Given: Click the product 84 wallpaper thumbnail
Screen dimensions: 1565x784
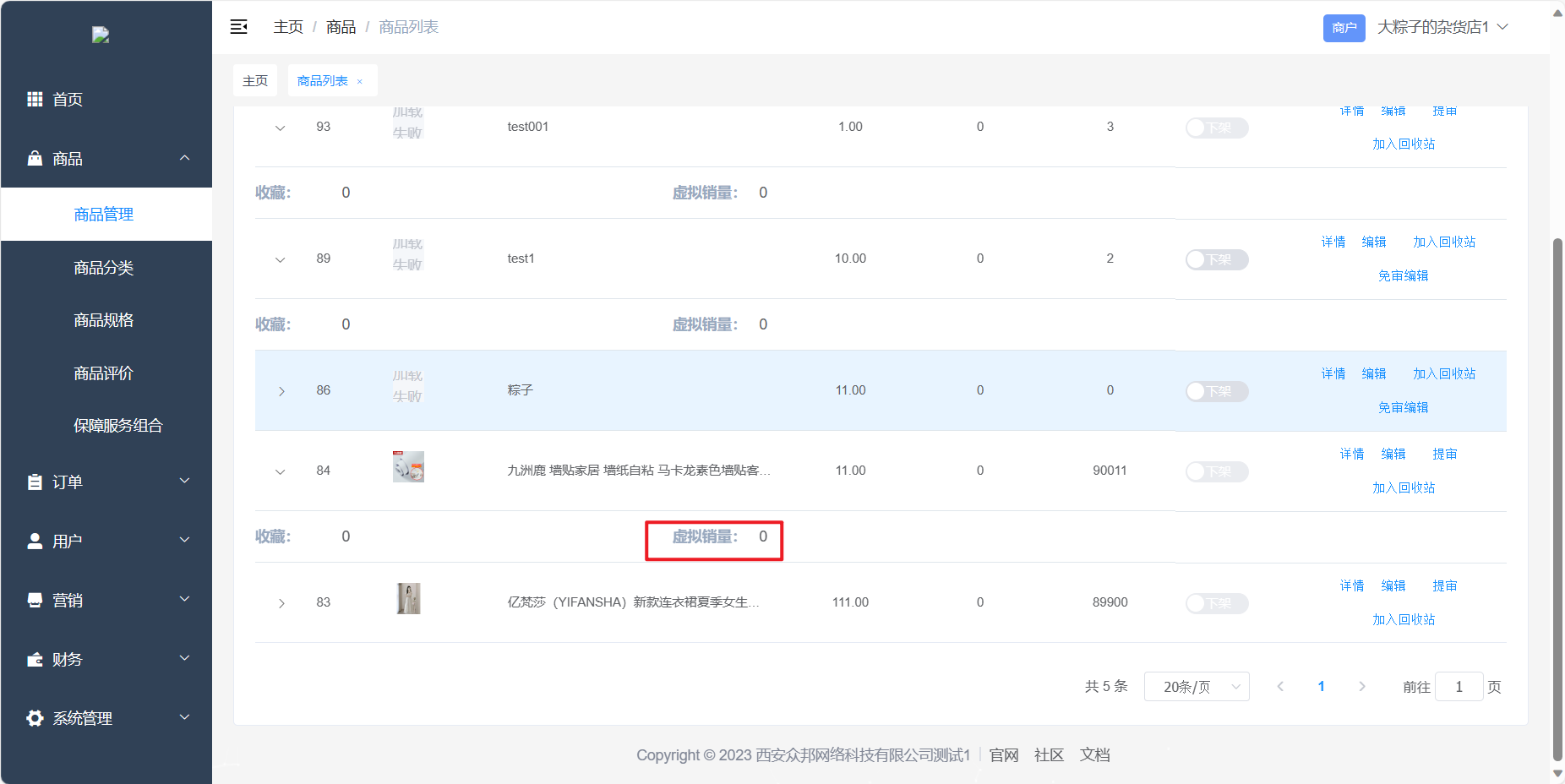Looking at the screenshot, I should tap(408, 466).
